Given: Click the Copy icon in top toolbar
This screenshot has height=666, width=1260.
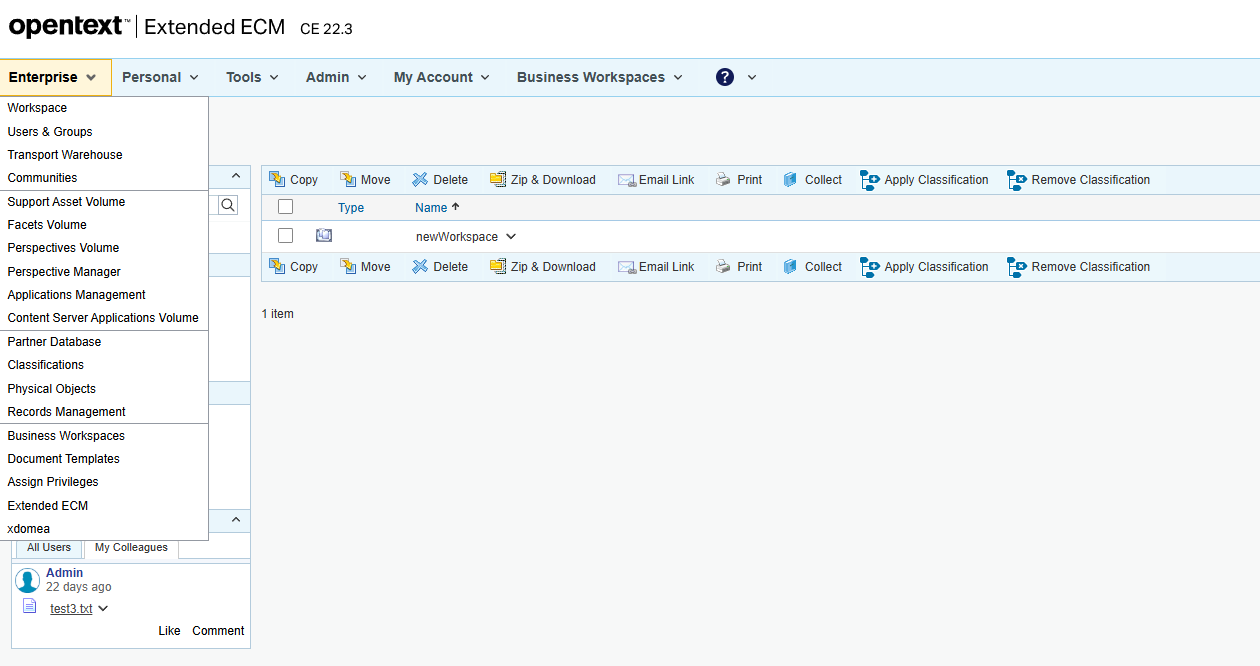Looking at the screenshot, I should [x=277, y=180].
